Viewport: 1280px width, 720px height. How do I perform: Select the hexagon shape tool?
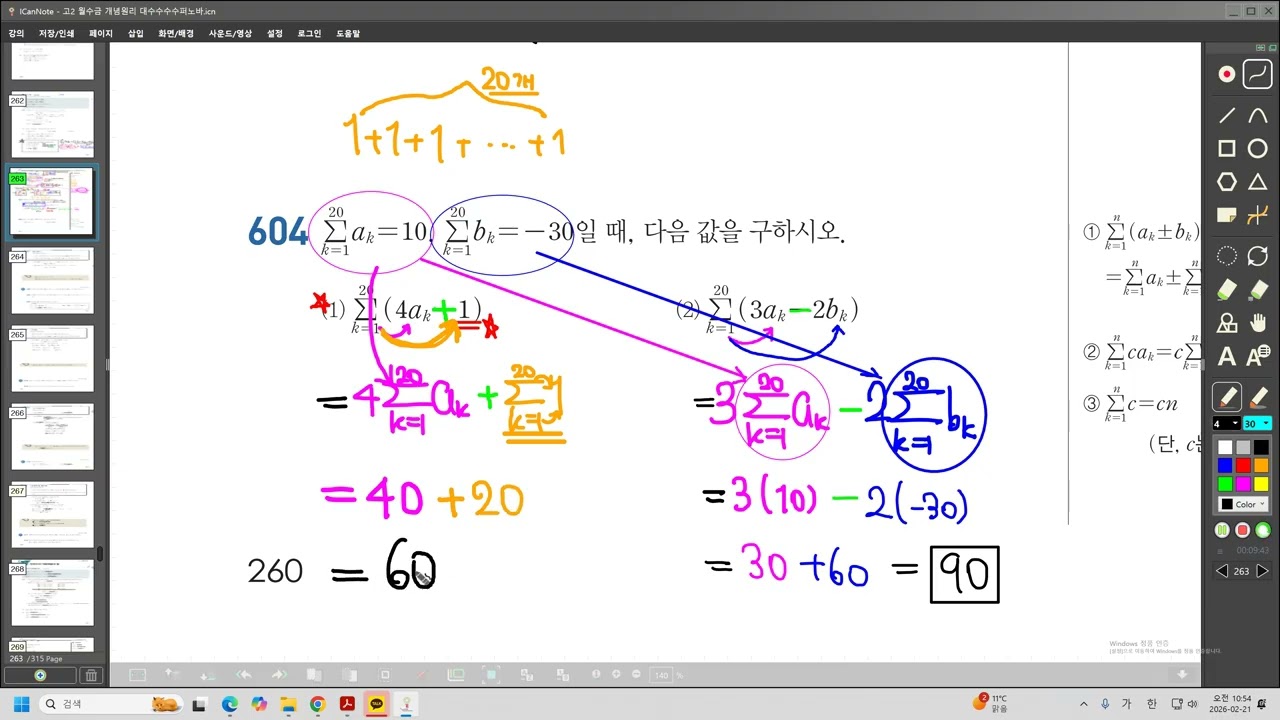tap(1226, 182)
